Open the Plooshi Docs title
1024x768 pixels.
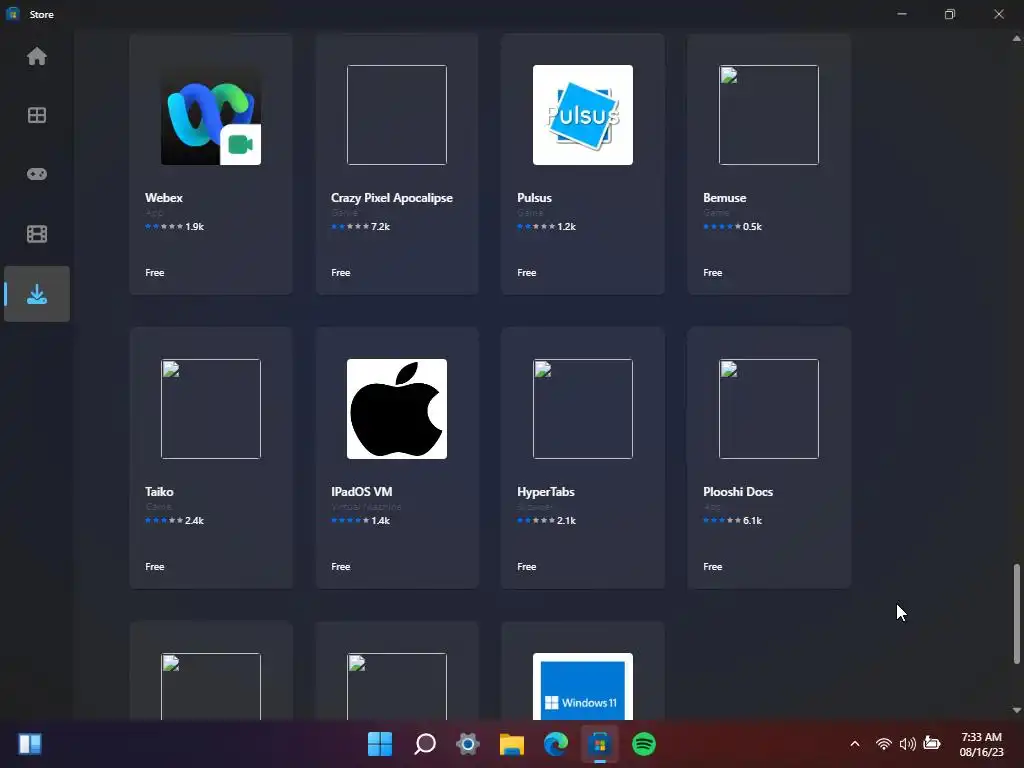tap(737, 492)
